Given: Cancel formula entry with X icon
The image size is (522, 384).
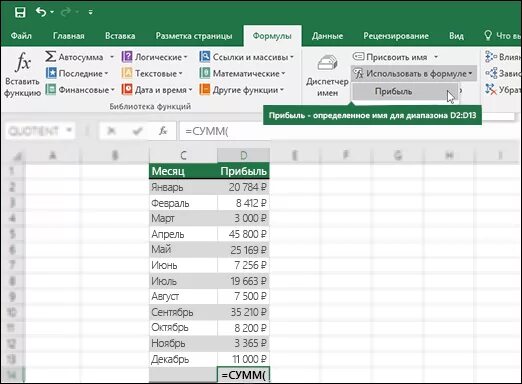Looking at the screenshot, I should [x=111, y=131].
